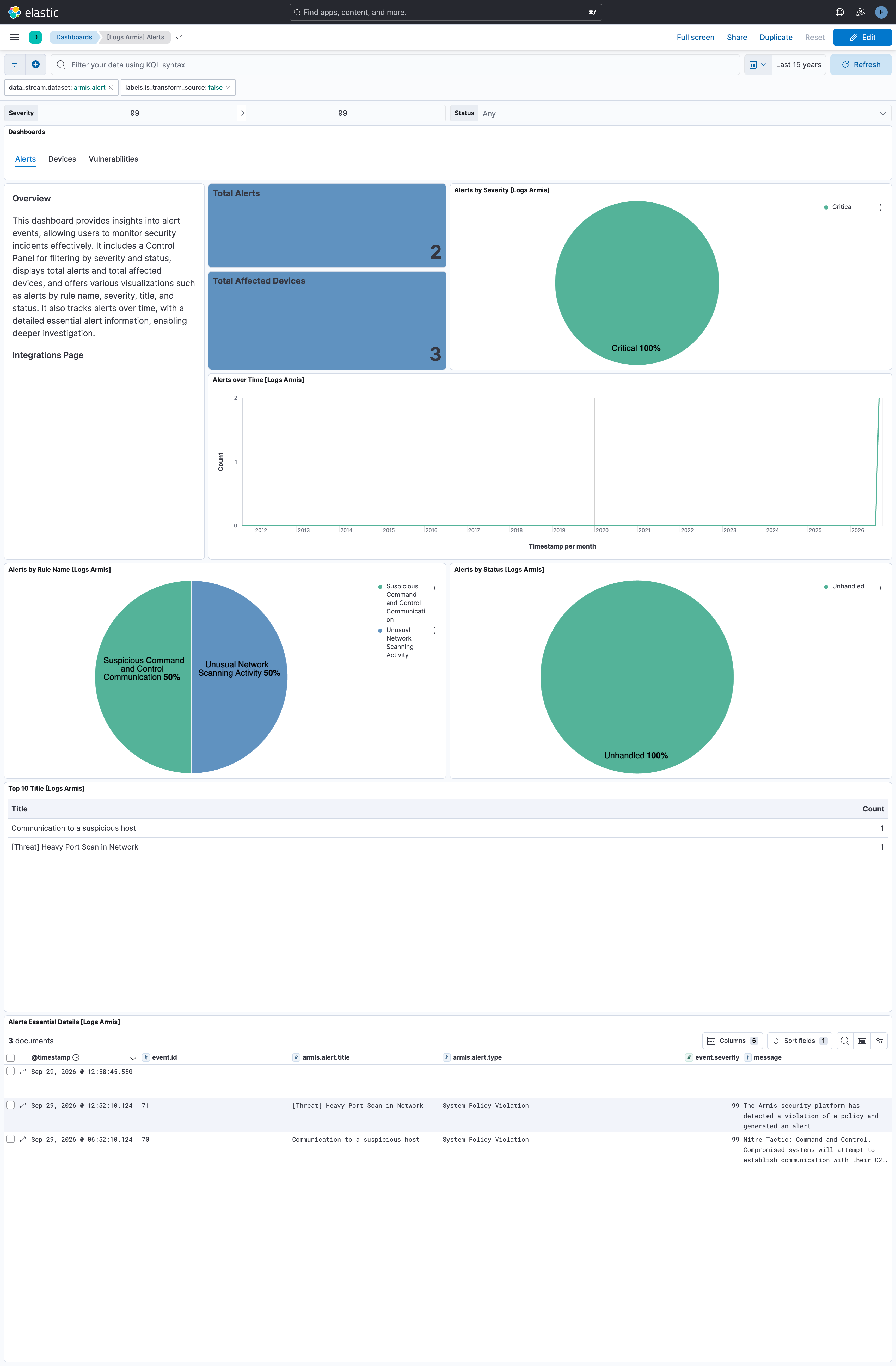Expand the Sep 29 12:58:45 document
Image resolution: width=896 pixels, height=1366 pixels.
pyautogui.click(x=23, y=1072)
